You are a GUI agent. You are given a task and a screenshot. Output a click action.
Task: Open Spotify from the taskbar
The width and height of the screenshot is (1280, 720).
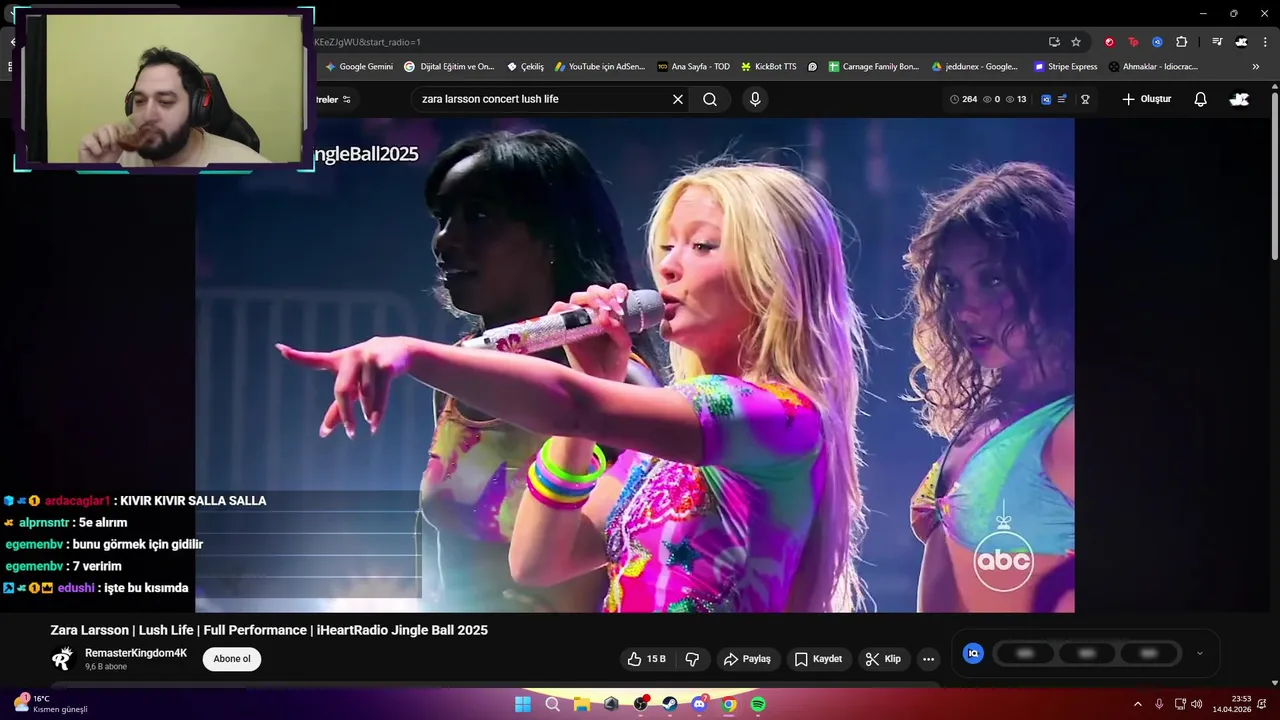pos(758,704)
